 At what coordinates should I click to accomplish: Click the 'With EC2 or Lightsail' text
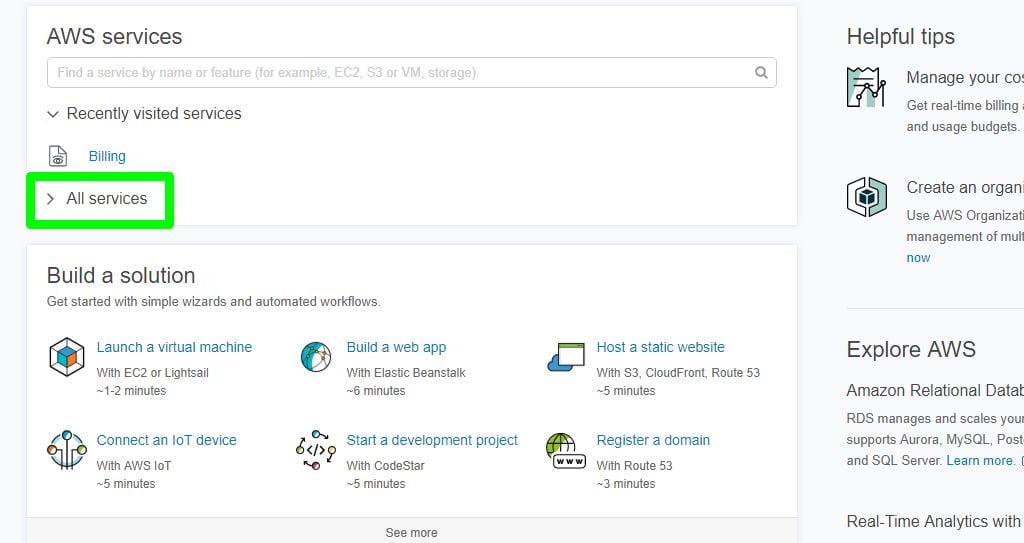(153, 372)
